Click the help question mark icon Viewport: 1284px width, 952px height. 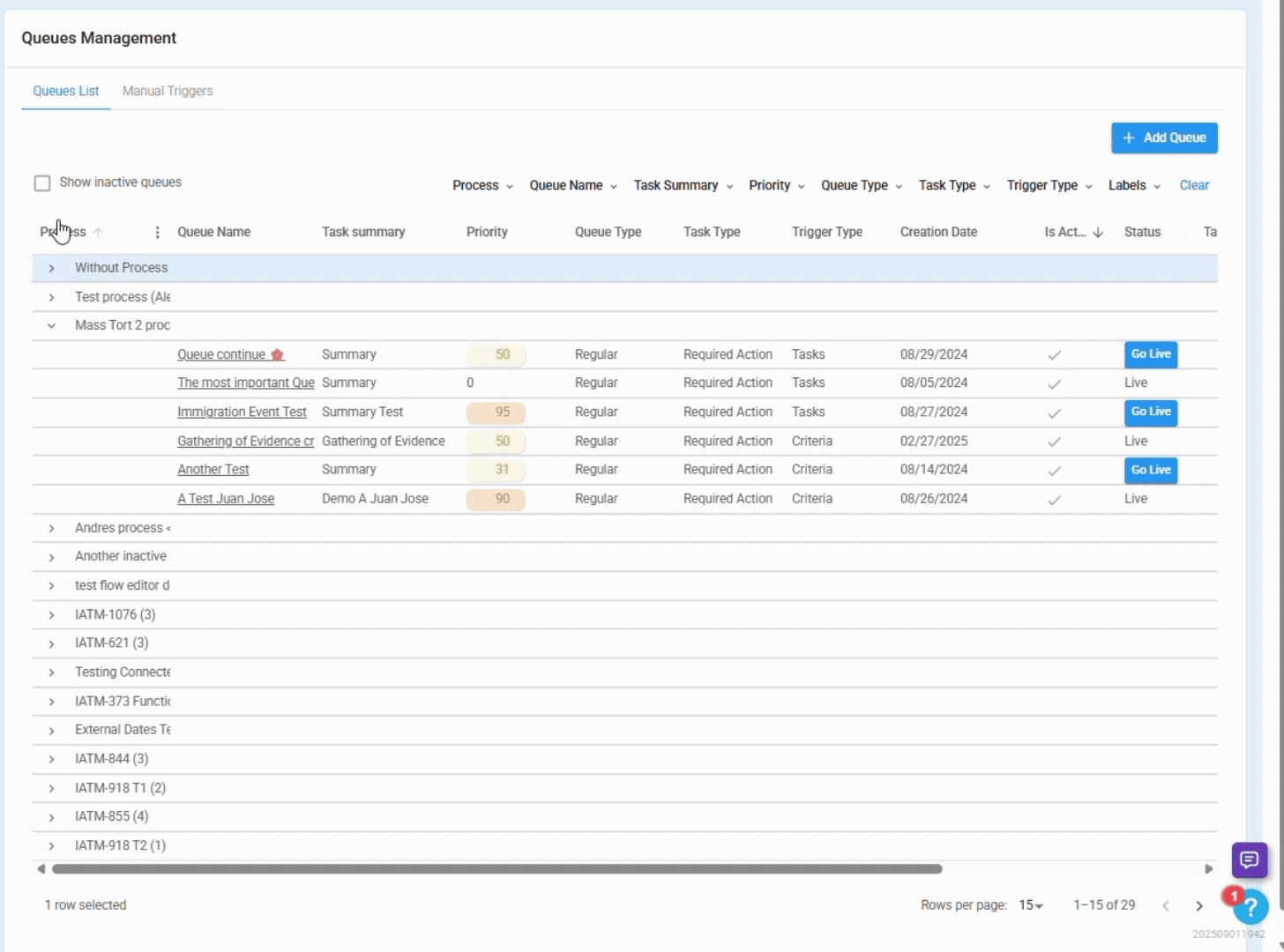click(1251, 908)
